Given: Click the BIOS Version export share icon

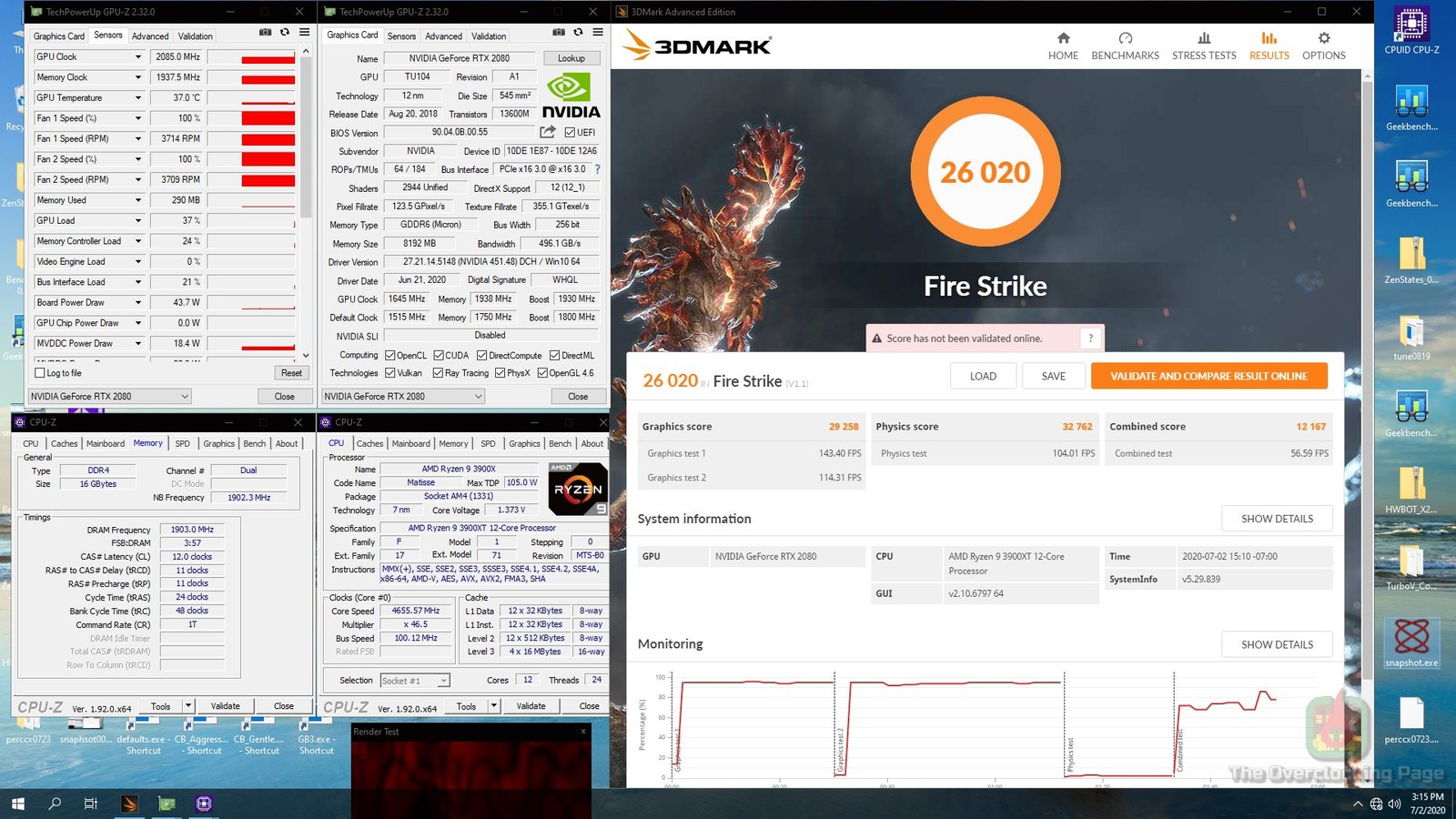Looking at the screenshot, I should pyautogui.click(x=548, y=132).
